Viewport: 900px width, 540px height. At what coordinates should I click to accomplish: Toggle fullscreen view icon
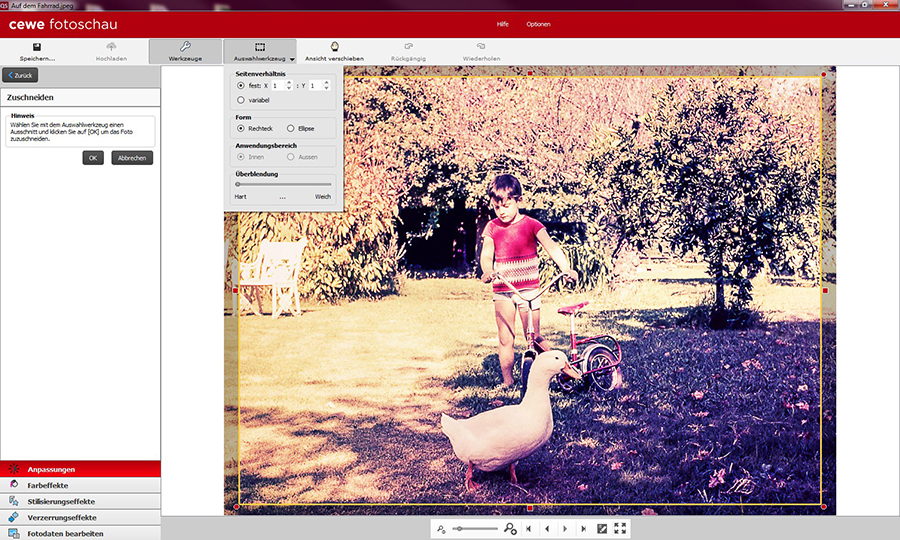click(620, 528)
